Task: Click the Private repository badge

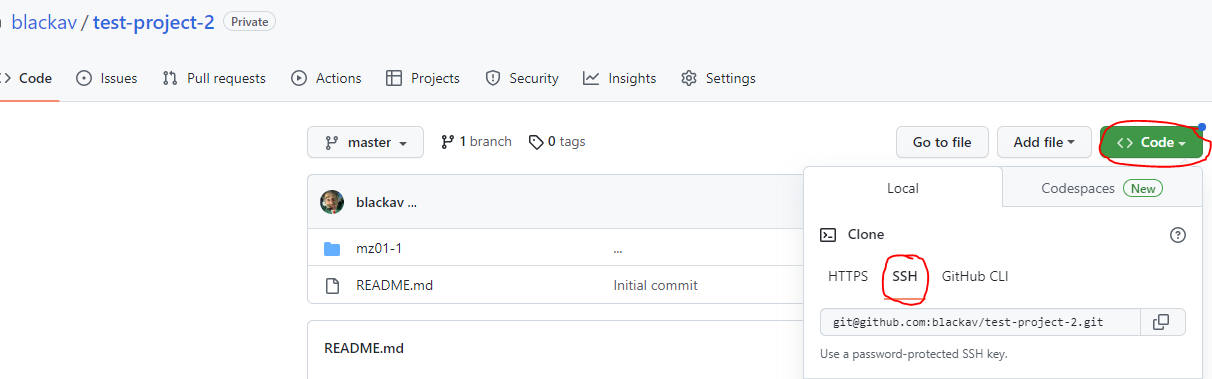Action: point(249,21)
